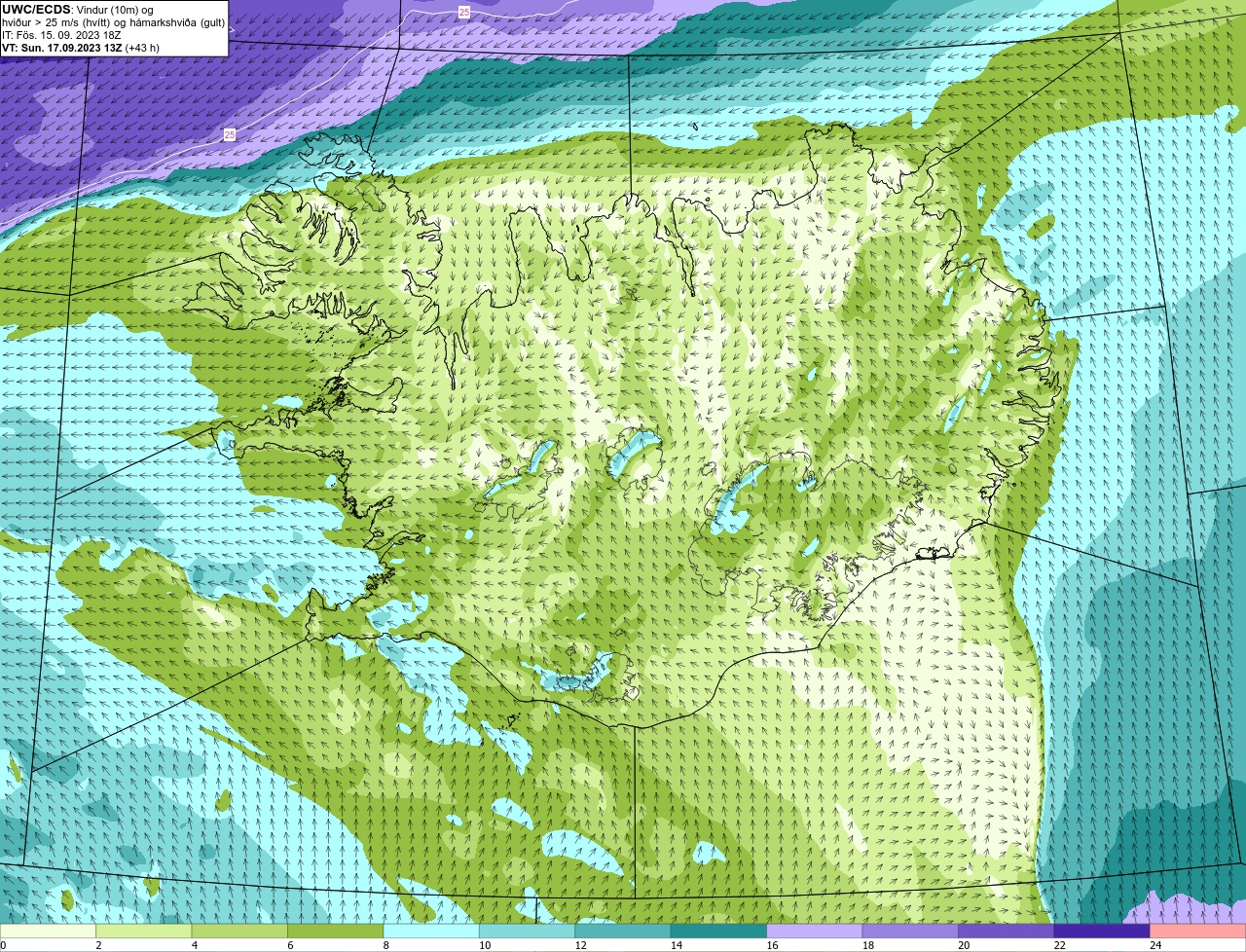
Task: Click the "Vindur (10m) og" caption text
Action: 114,10
